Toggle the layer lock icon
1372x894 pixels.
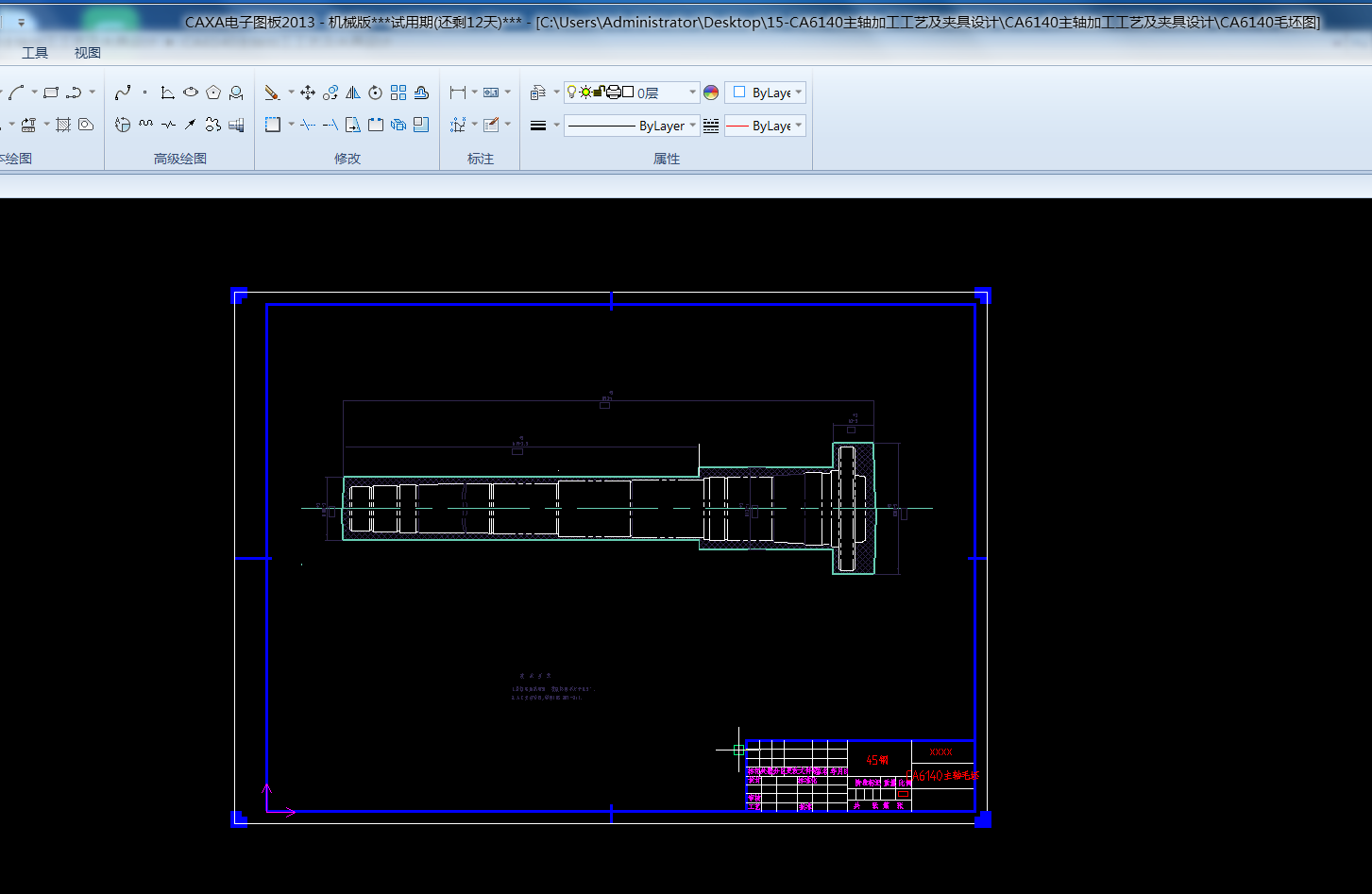coord(599,93)
